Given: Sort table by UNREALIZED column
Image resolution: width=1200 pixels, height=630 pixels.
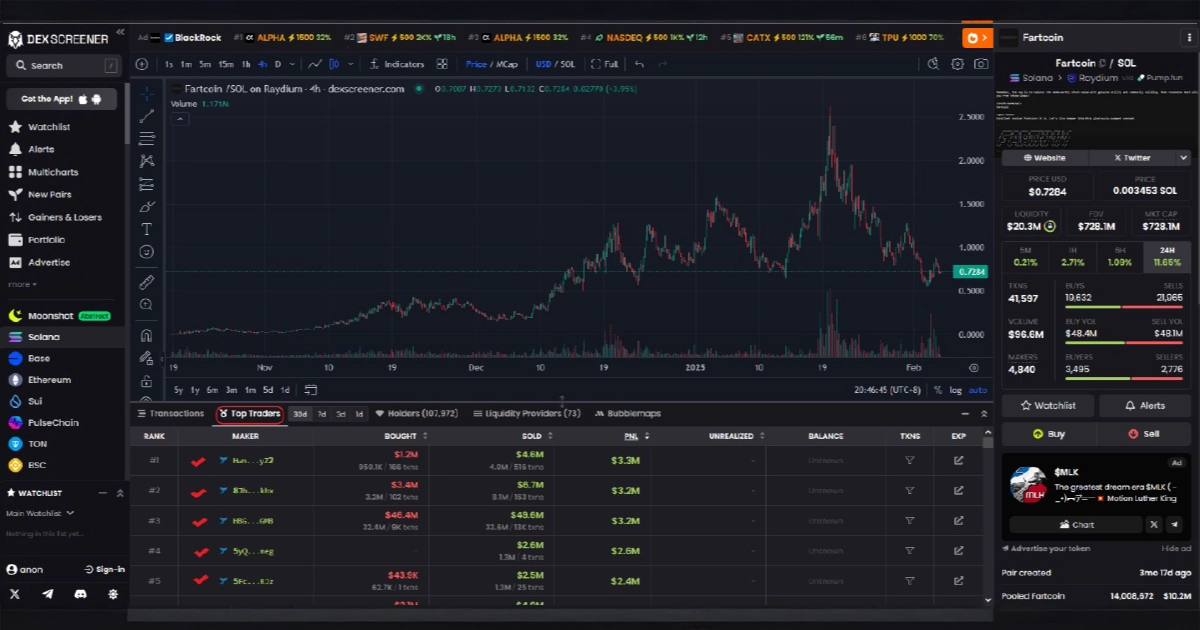Looking at the screenshot, I should pos(737,436).
